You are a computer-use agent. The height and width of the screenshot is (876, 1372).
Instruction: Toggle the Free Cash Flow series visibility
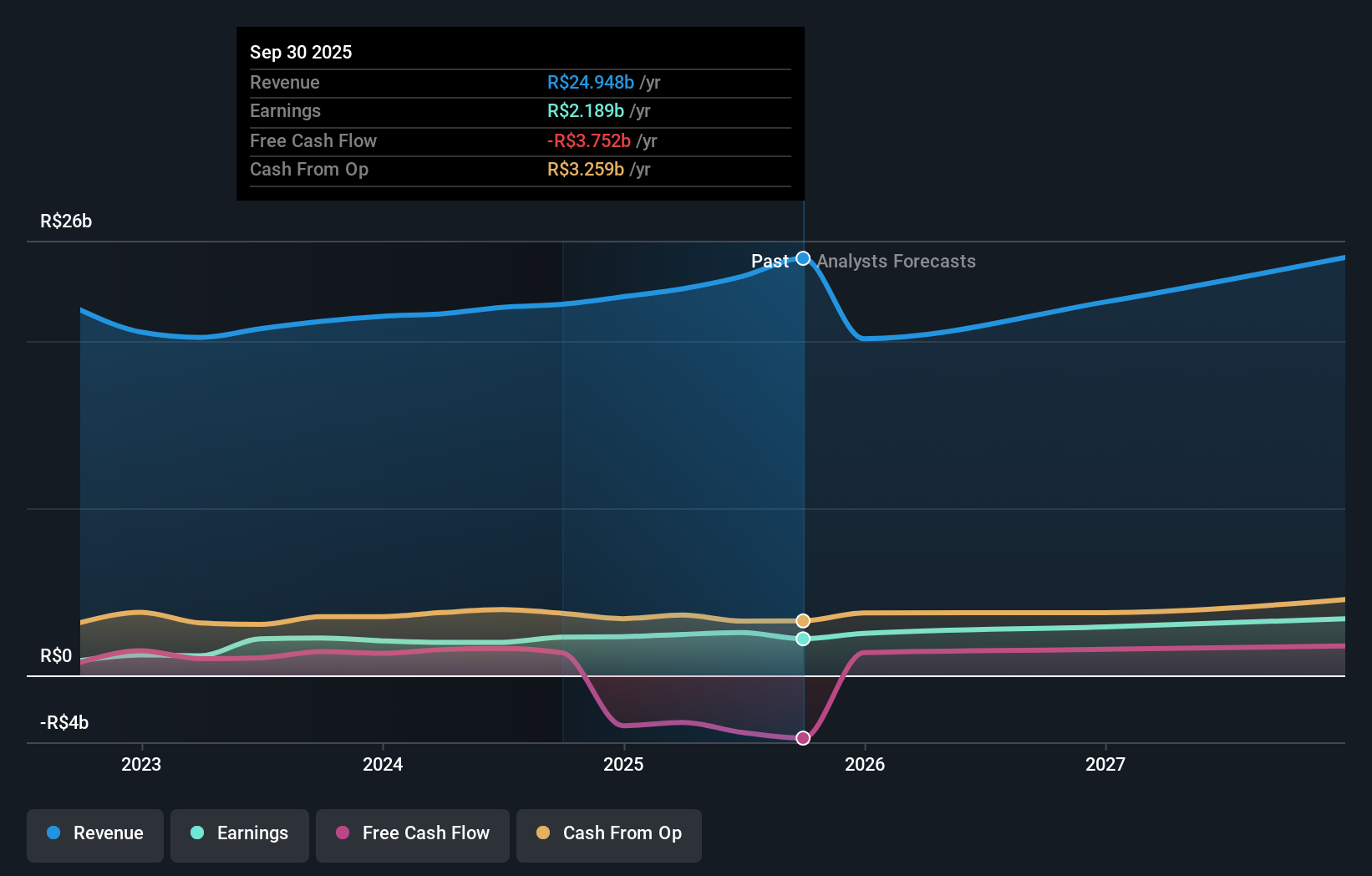pyautogui.click(x=413, y=834)
